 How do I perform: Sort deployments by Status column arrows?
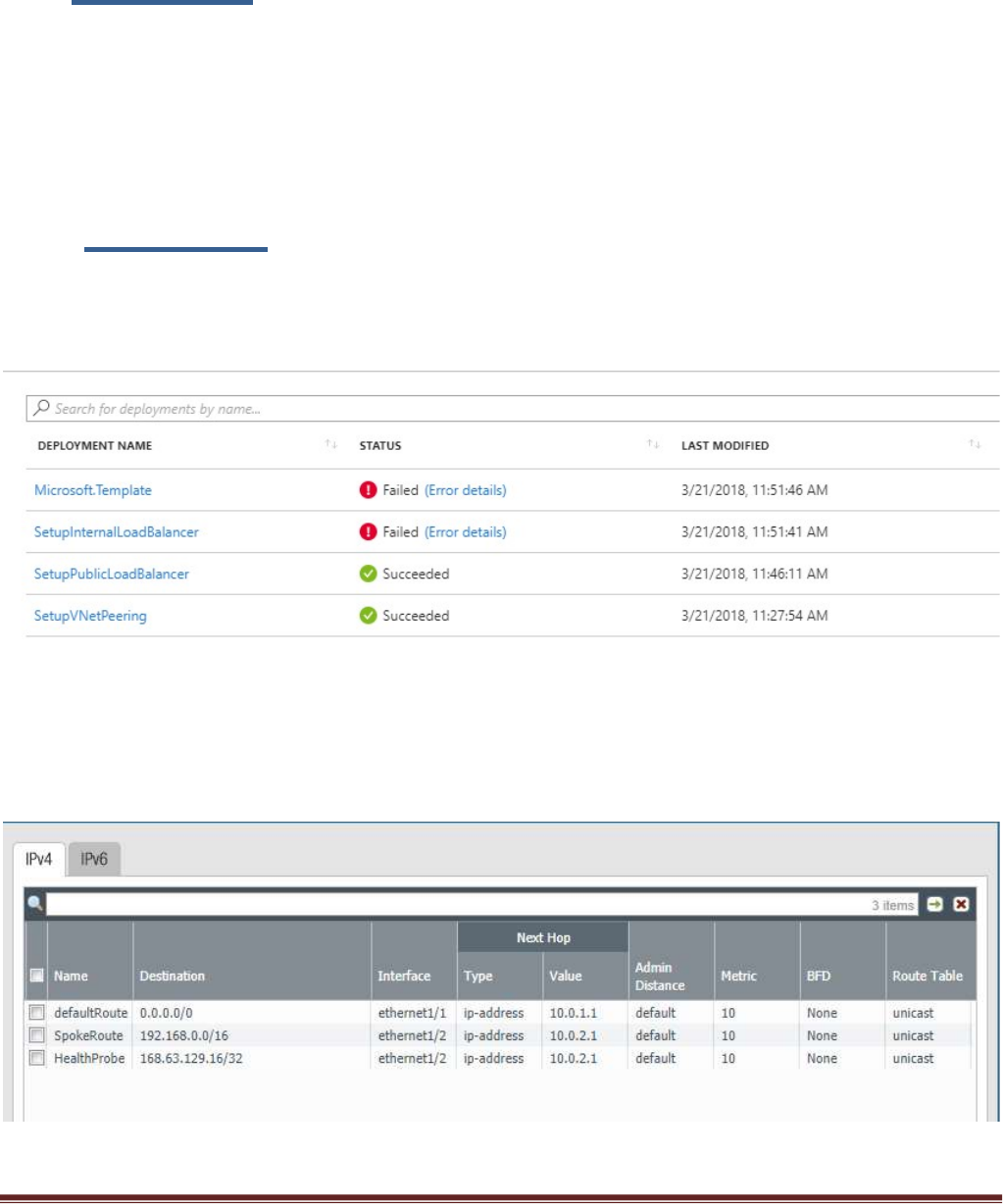653,445
